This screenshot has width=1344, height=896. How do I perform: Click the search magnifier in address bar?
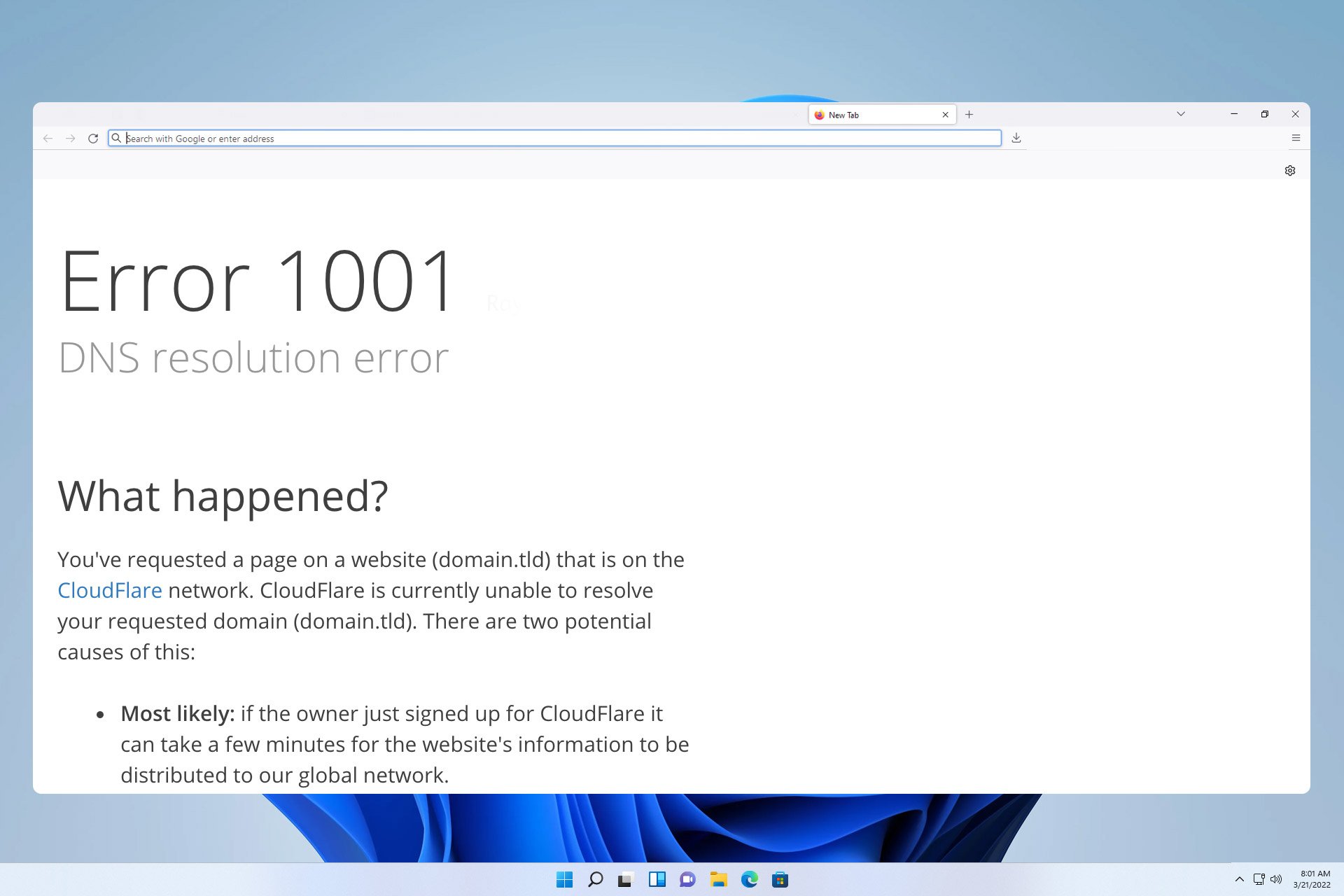(x=117, y=139)
